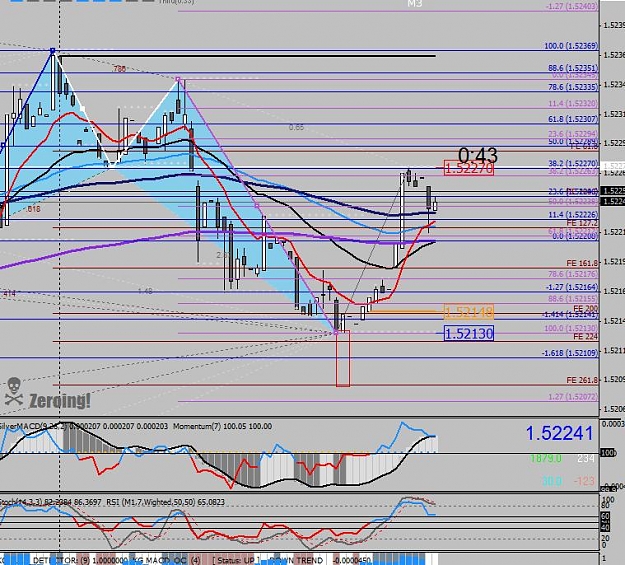Image resolution: width=625 pixels, height=565 pixels.
Task: Click the -0.0000450 value in bottom panel
Action: coord(352,560)
